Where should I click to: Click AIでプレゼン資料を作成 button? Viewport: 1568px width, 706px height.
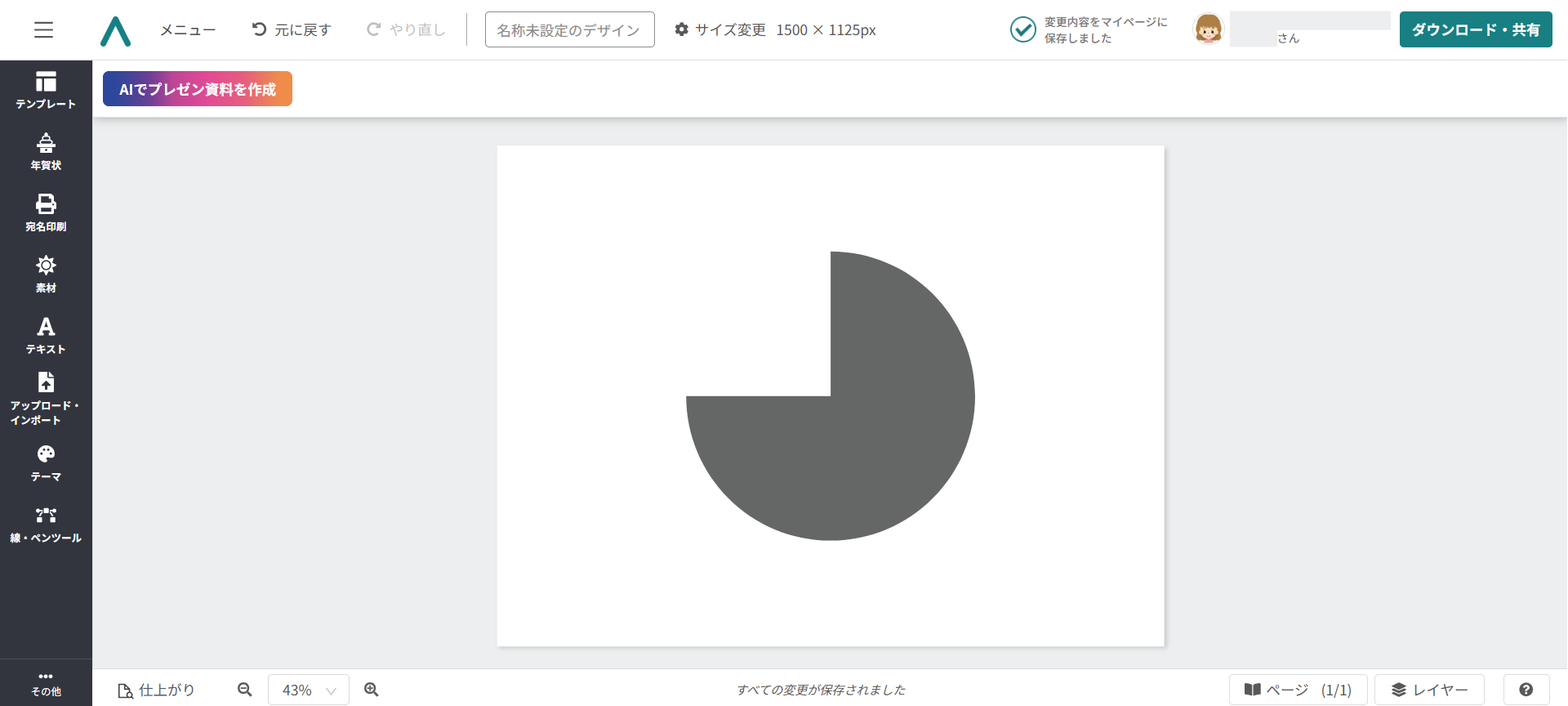[x=198, y=89]
